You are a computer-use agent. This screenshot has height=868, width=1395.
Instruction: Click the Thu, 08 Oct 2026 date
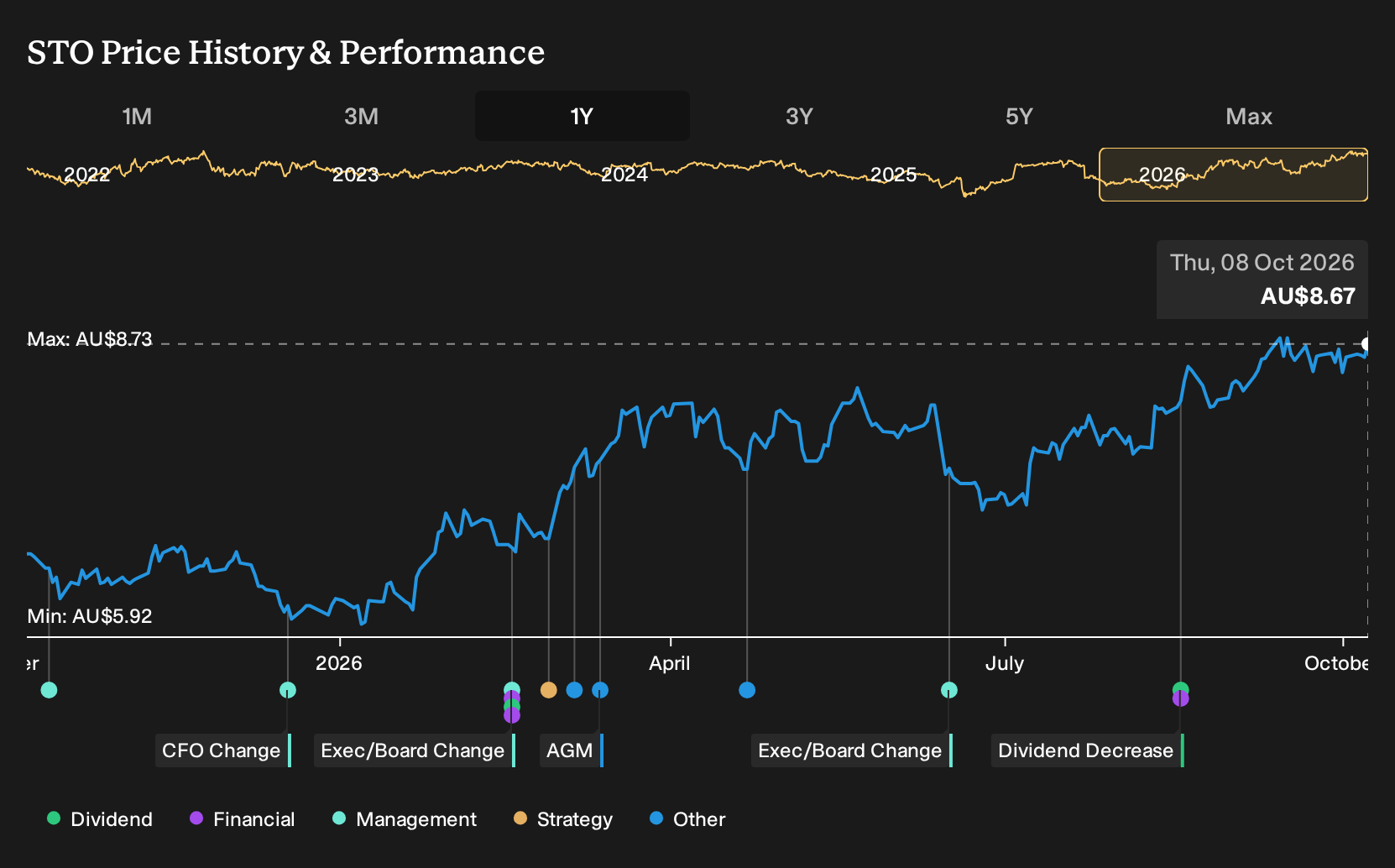(x=1262, y=263)
